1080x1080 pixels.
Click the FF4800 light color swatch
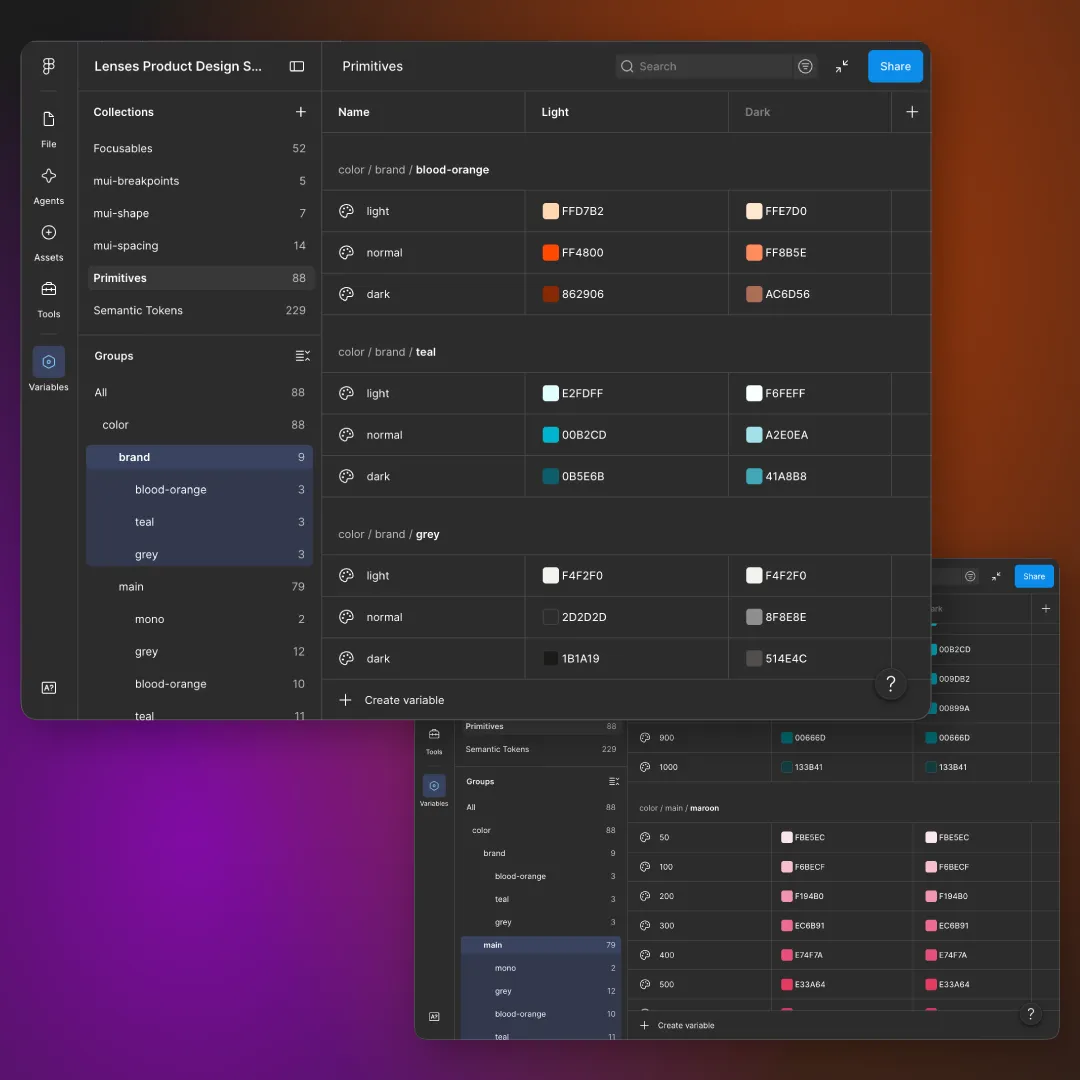point(550,253)
